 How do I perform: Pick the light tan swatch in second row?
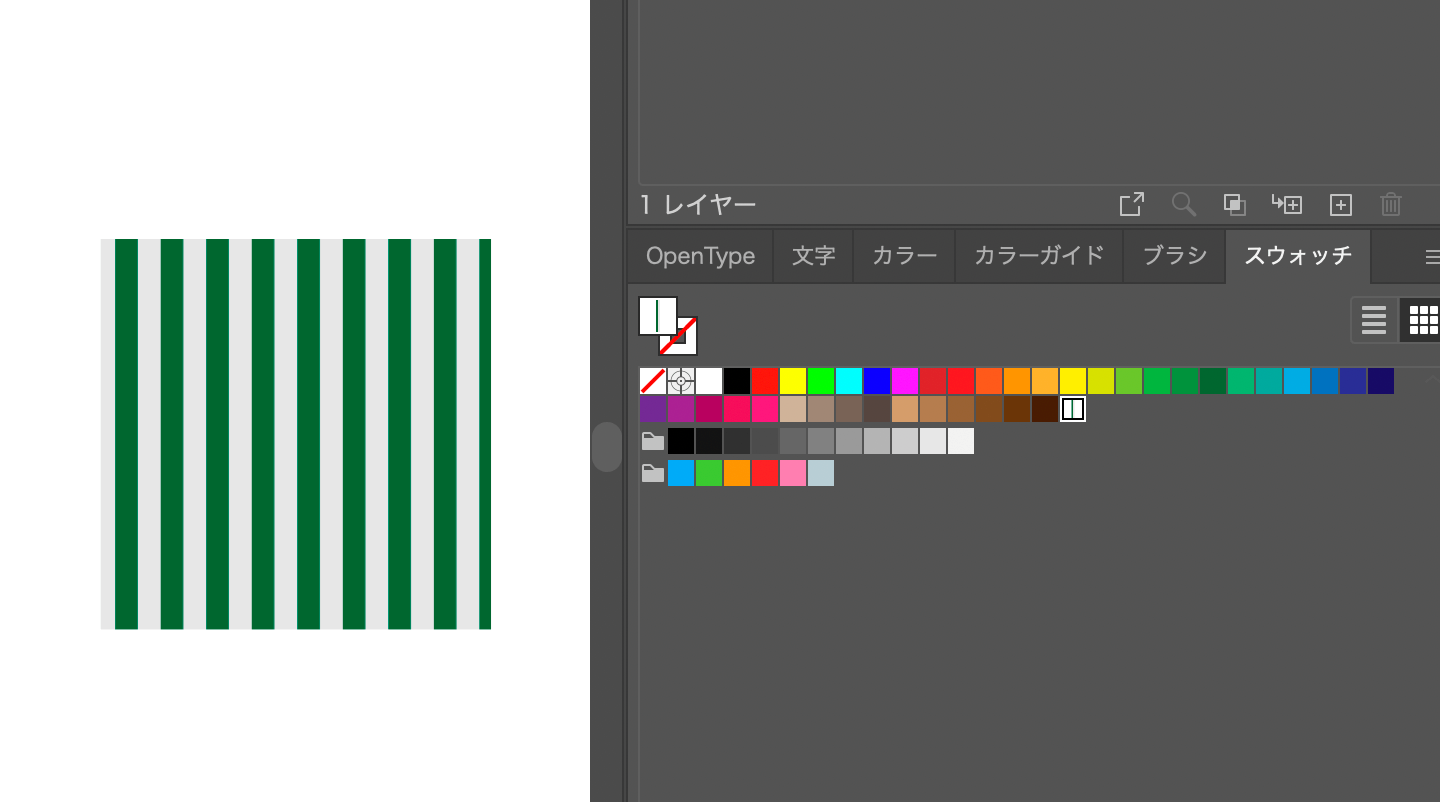[x=792, y=409]
